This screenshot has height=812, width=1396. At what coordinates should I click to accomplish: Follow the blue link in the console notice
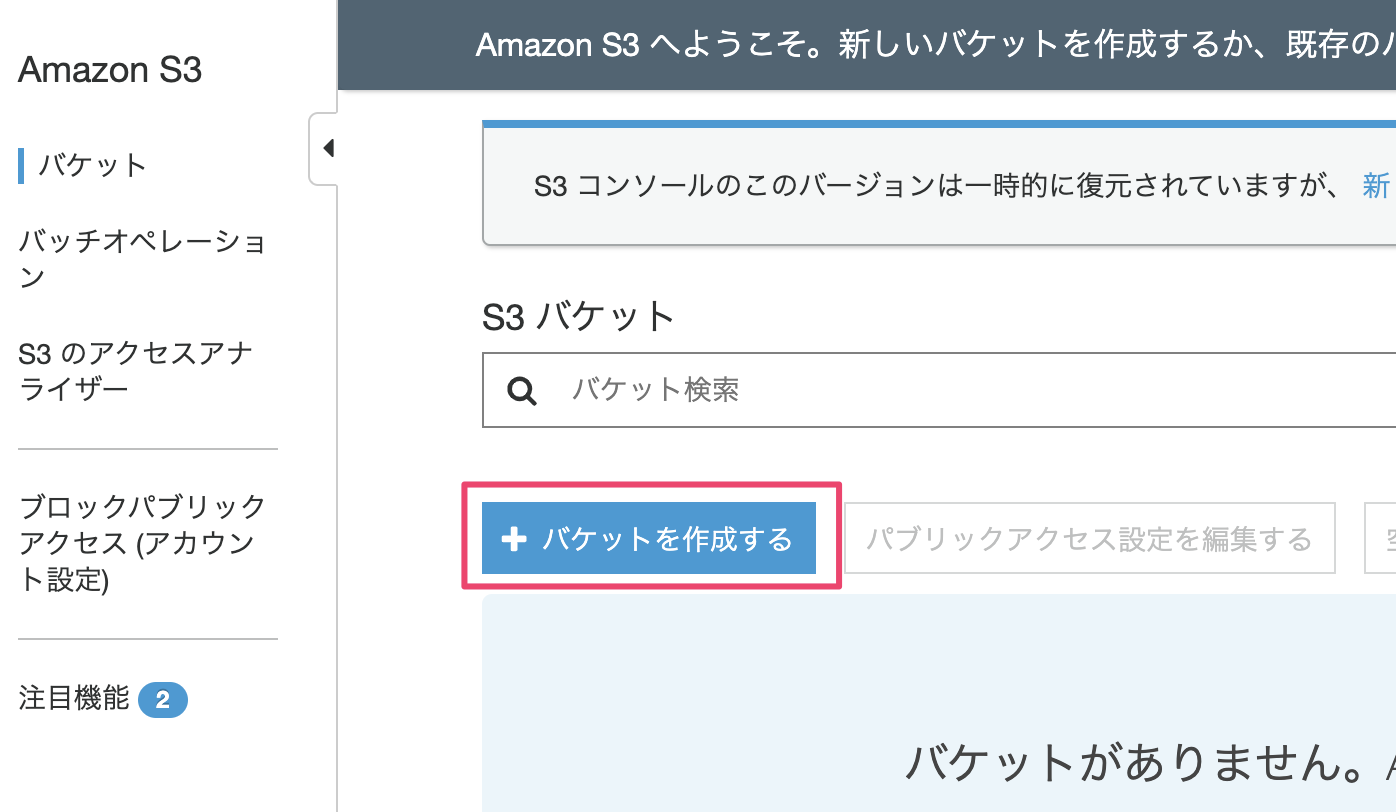pos(1376,186)
